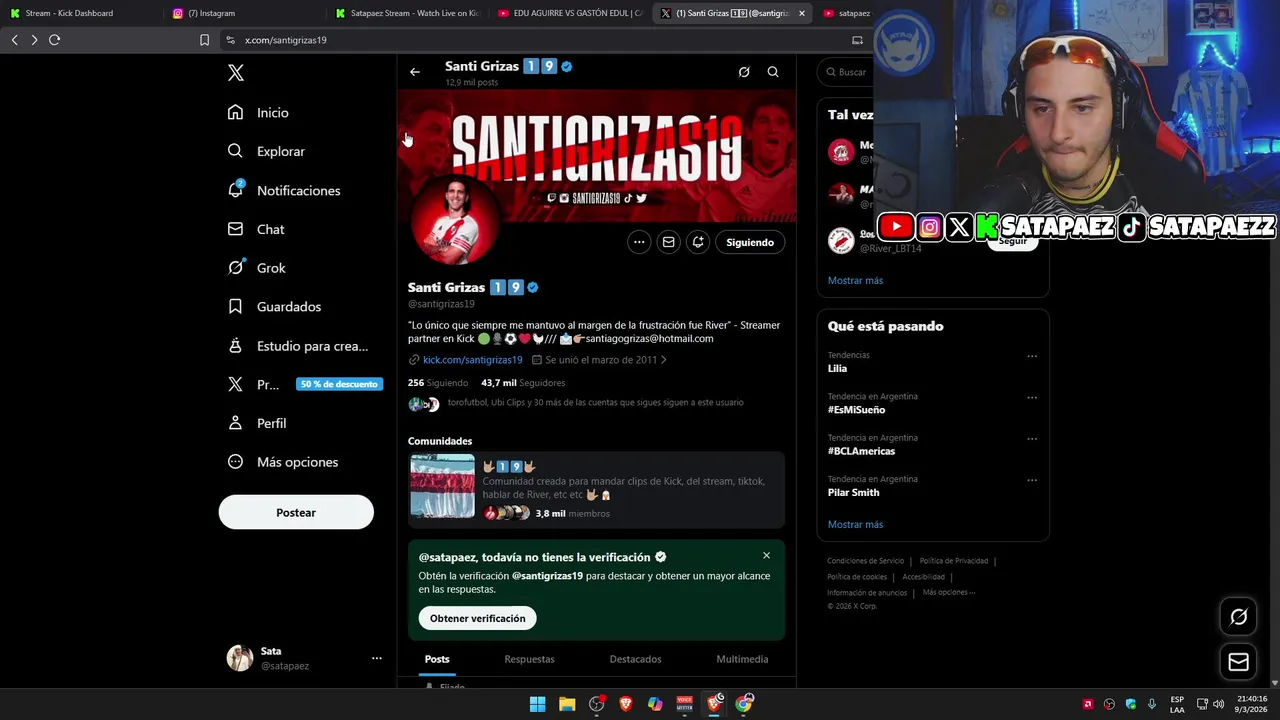Screen dimensions: 1280x720
Task: Click the browser bookmark icon
Action: (x=204, y=40)
